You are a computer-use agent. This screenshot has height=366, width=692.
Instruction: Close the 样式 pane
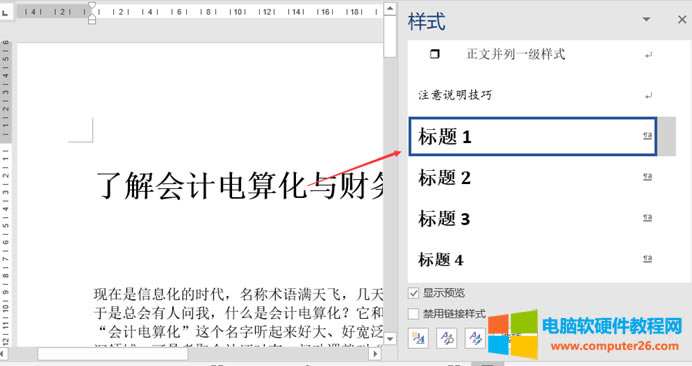click(x=682, y=19)
